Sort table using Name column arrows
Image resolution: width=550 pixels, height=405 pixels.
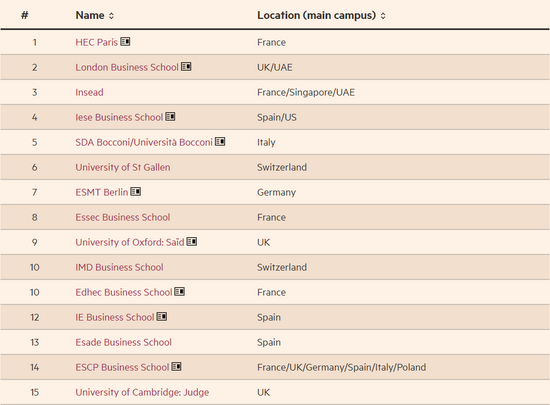point(111,16)
